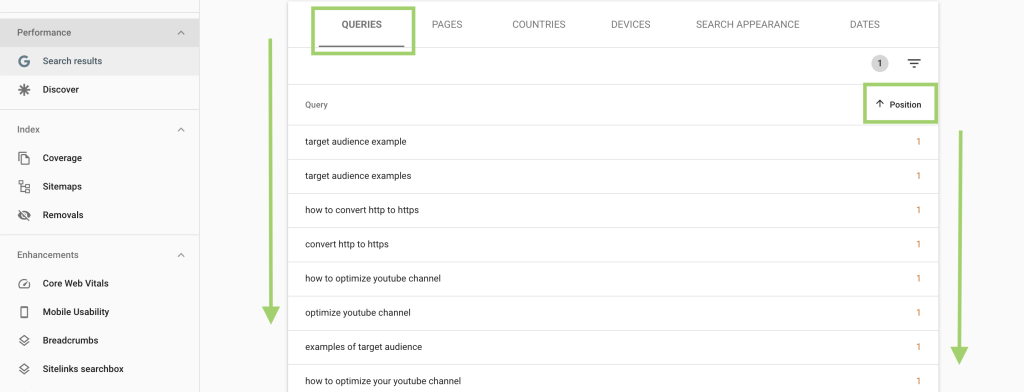Click the Coverage pages icon
Screen dimensions: 1024x392
pos(24,158)
